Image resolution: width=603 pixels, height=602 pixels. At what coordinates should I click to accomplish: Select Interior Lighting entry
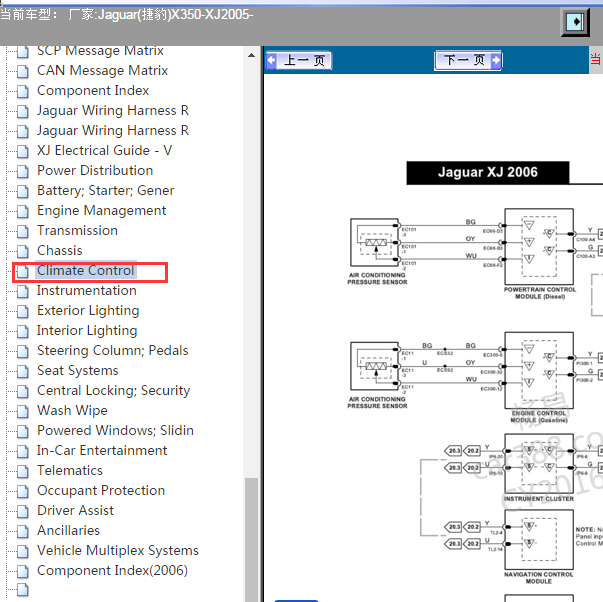point(87,330)
